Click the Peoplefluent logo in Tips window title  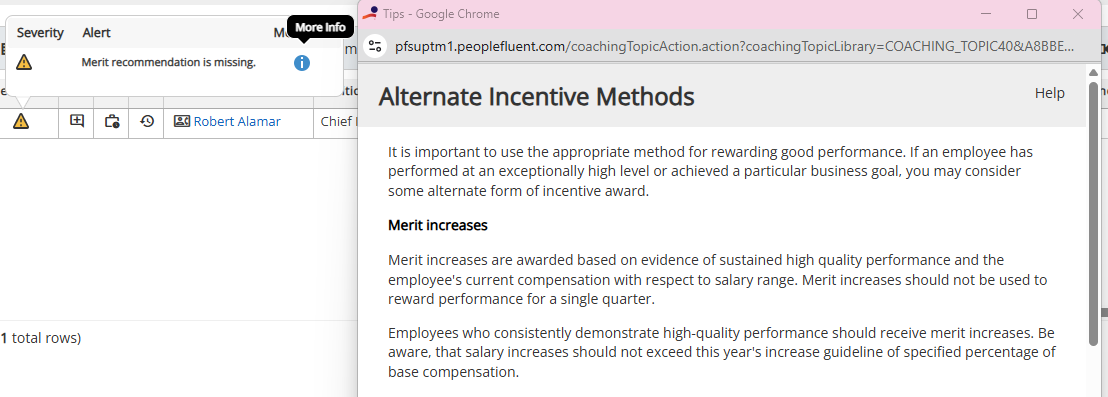click(x=370, y=13)
